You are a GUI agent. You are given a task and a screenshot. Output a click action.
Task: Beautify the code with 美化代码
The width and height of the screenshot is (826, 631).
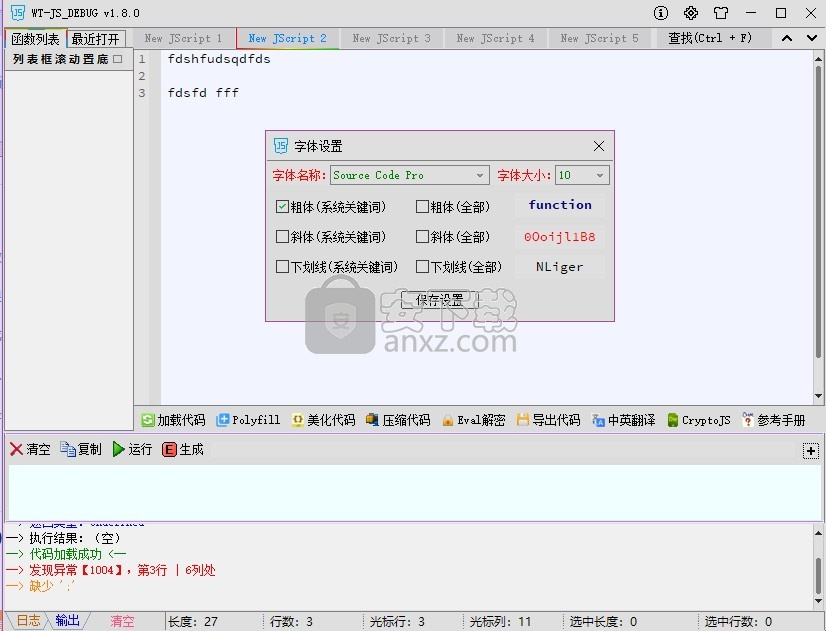click(x=323, y=420)
